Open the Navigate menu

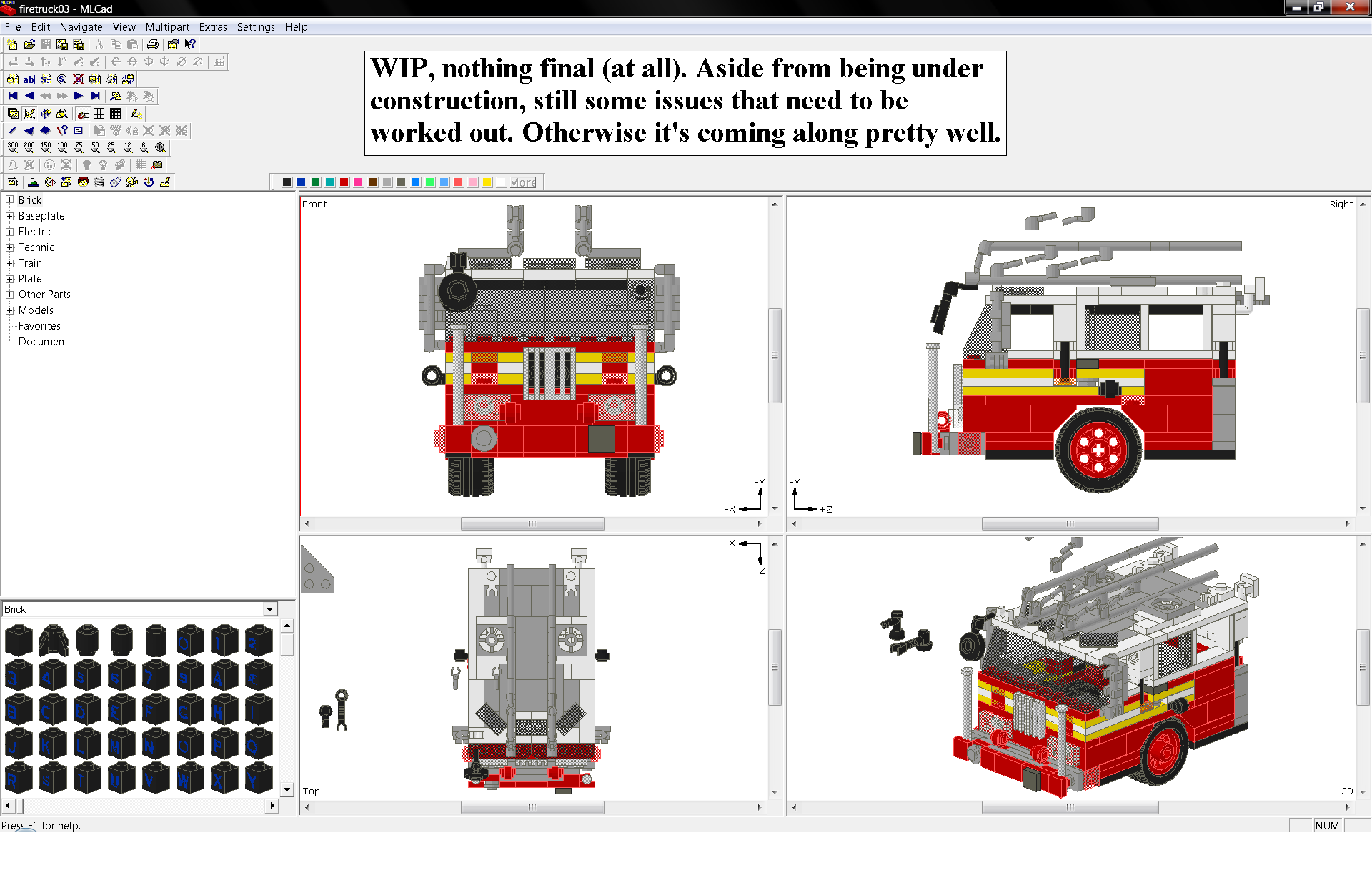click(81, 27)
